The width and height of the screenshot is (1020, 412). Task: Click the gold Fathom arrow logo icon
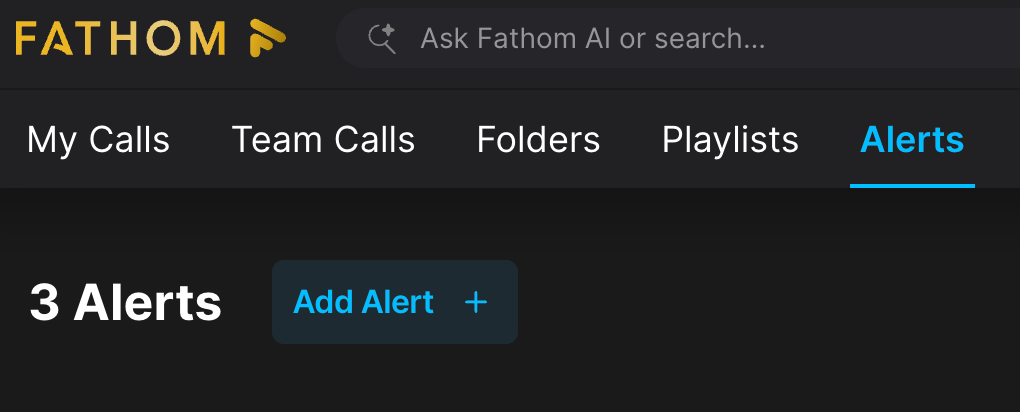tap(267, 38)
